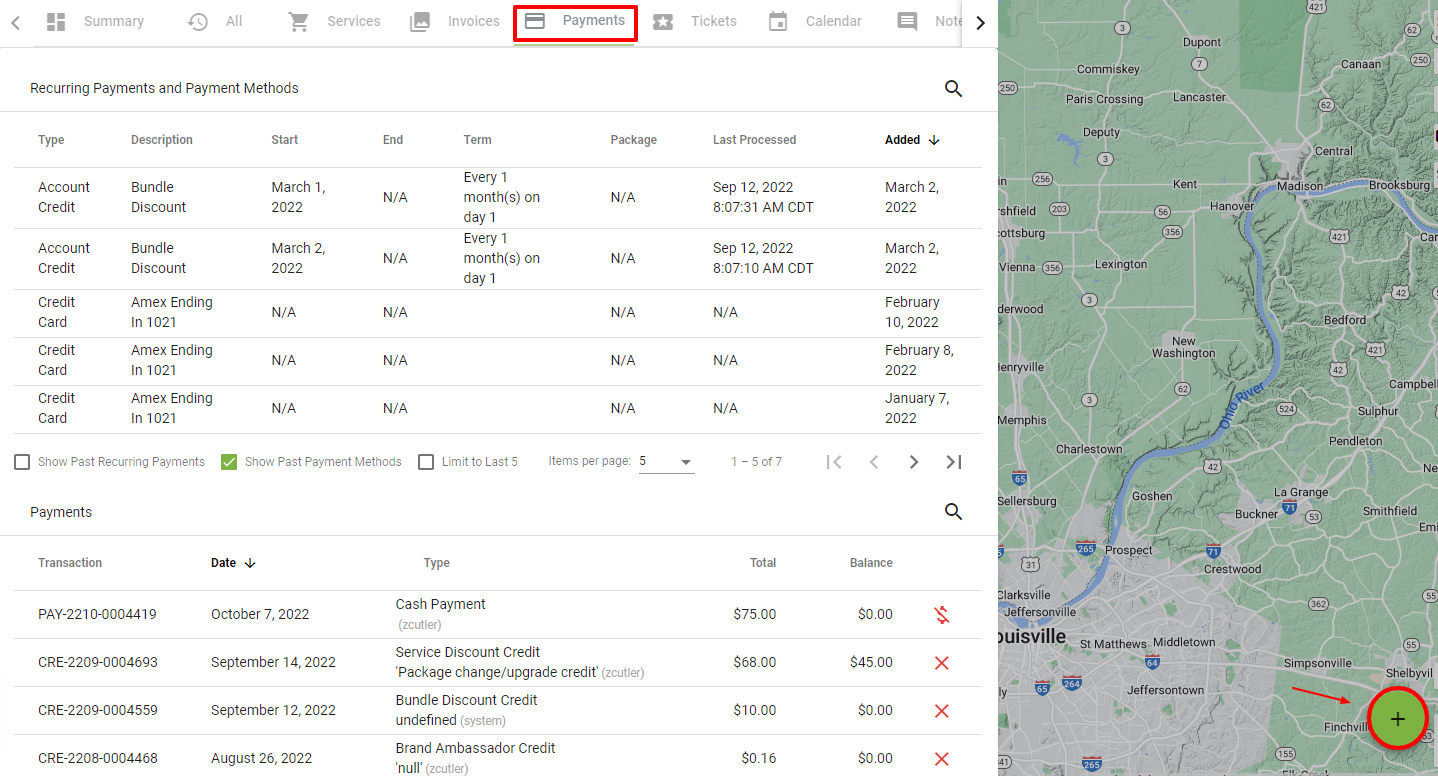Sort by Start column header
Viewport: 1438px width, 776px height.
click(285, 140)
